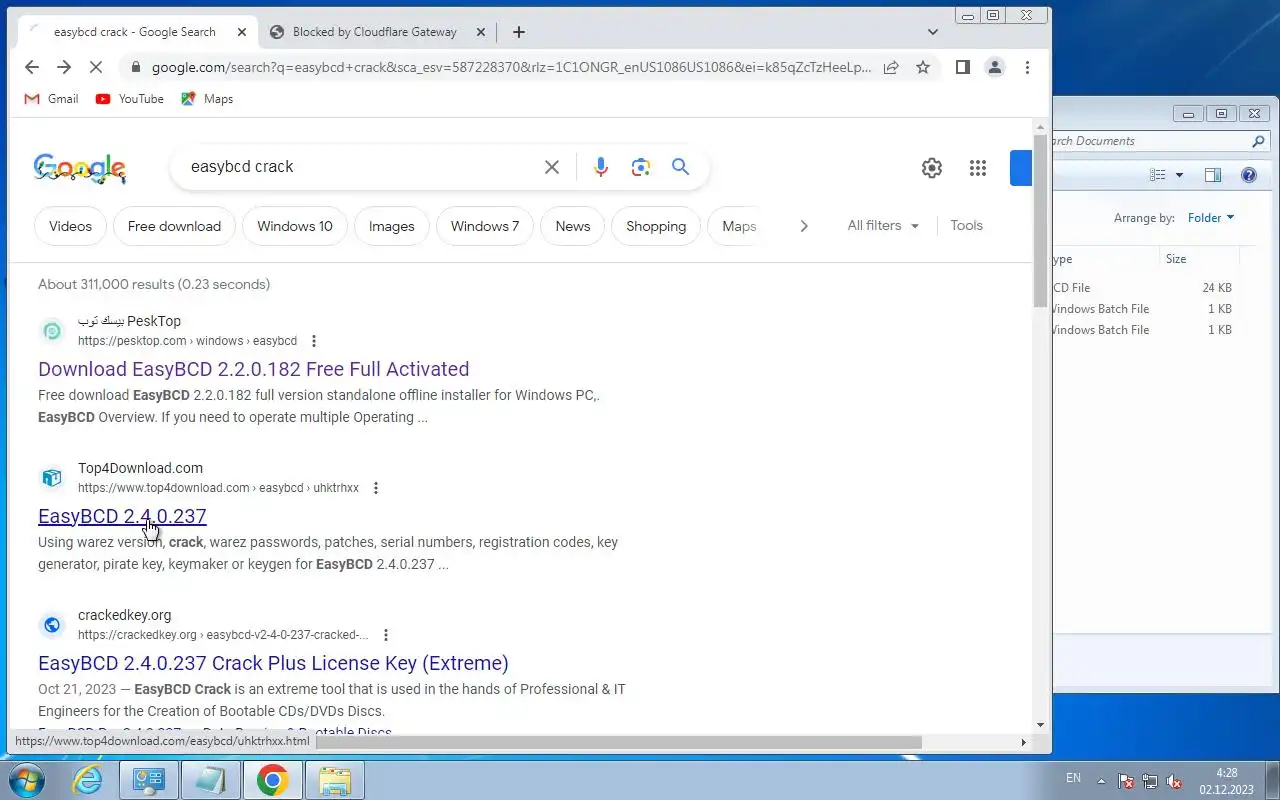
Task: Close the Cloudflare Gateway tab
Action: [480, 32]
